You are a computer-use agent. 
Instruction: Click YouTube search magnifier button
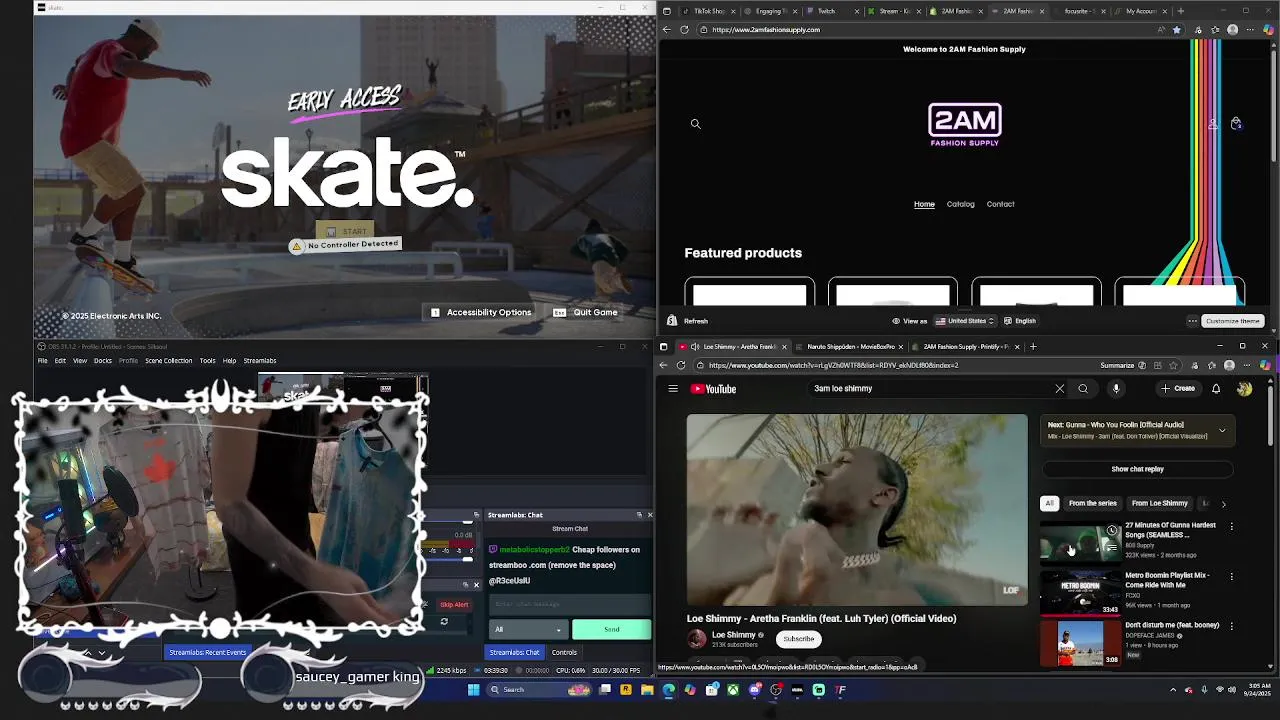point(1083,389)
